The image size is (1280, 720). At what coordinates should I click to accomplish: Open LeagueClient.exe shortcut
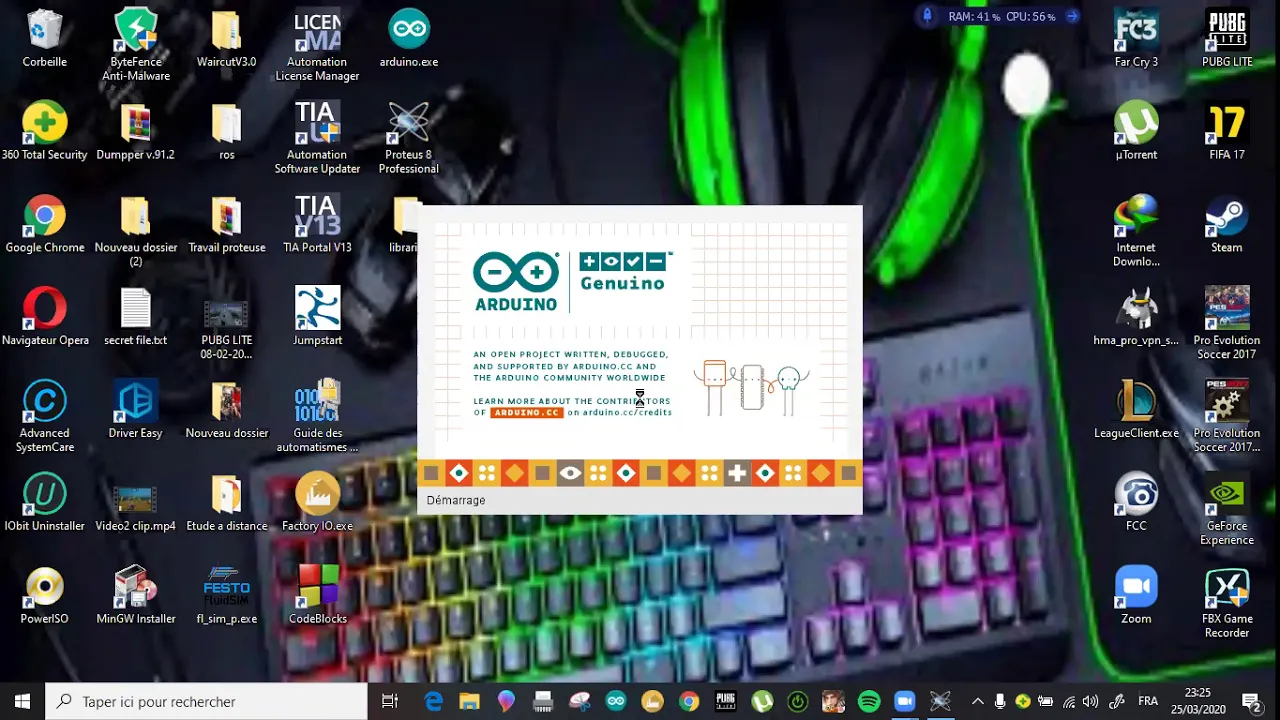1136,410
